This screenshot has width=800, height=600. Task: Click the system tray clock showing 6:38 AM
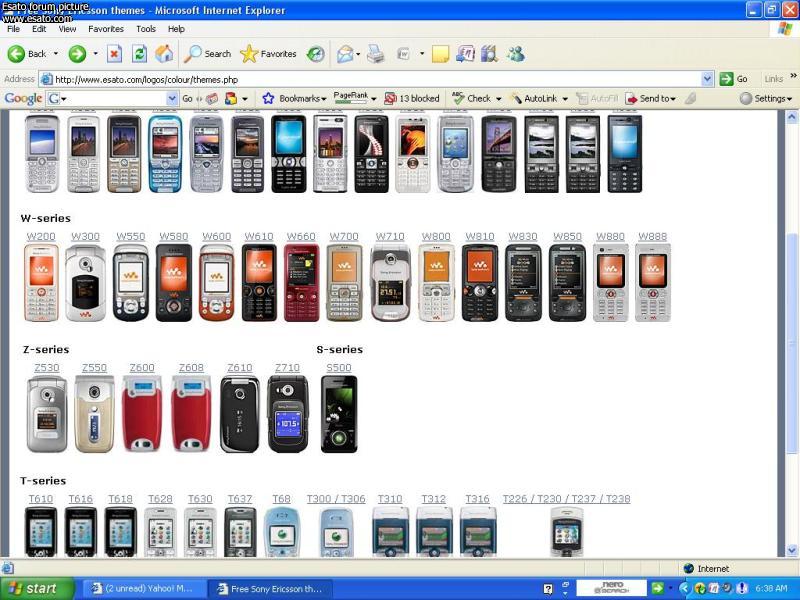tap(772, 589)
